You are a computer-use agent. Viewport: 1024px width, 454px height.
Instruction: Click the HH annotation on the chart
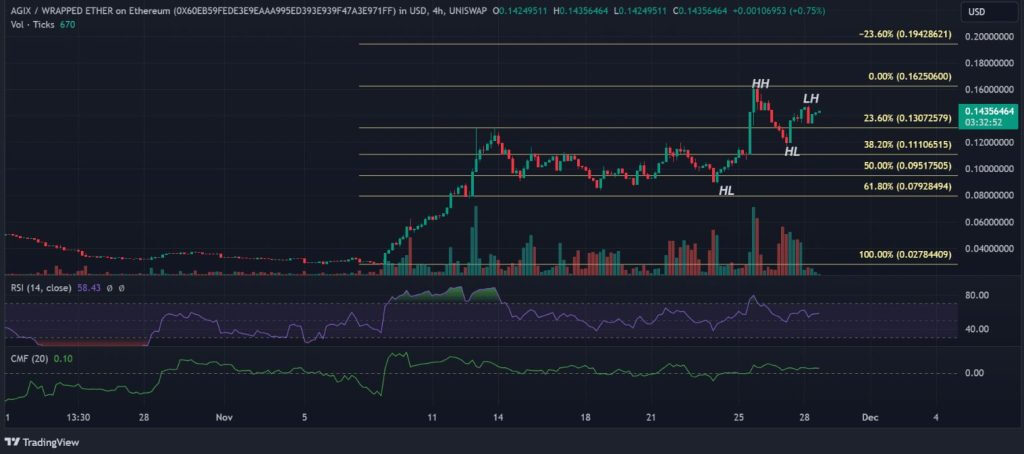coord(760,81)
